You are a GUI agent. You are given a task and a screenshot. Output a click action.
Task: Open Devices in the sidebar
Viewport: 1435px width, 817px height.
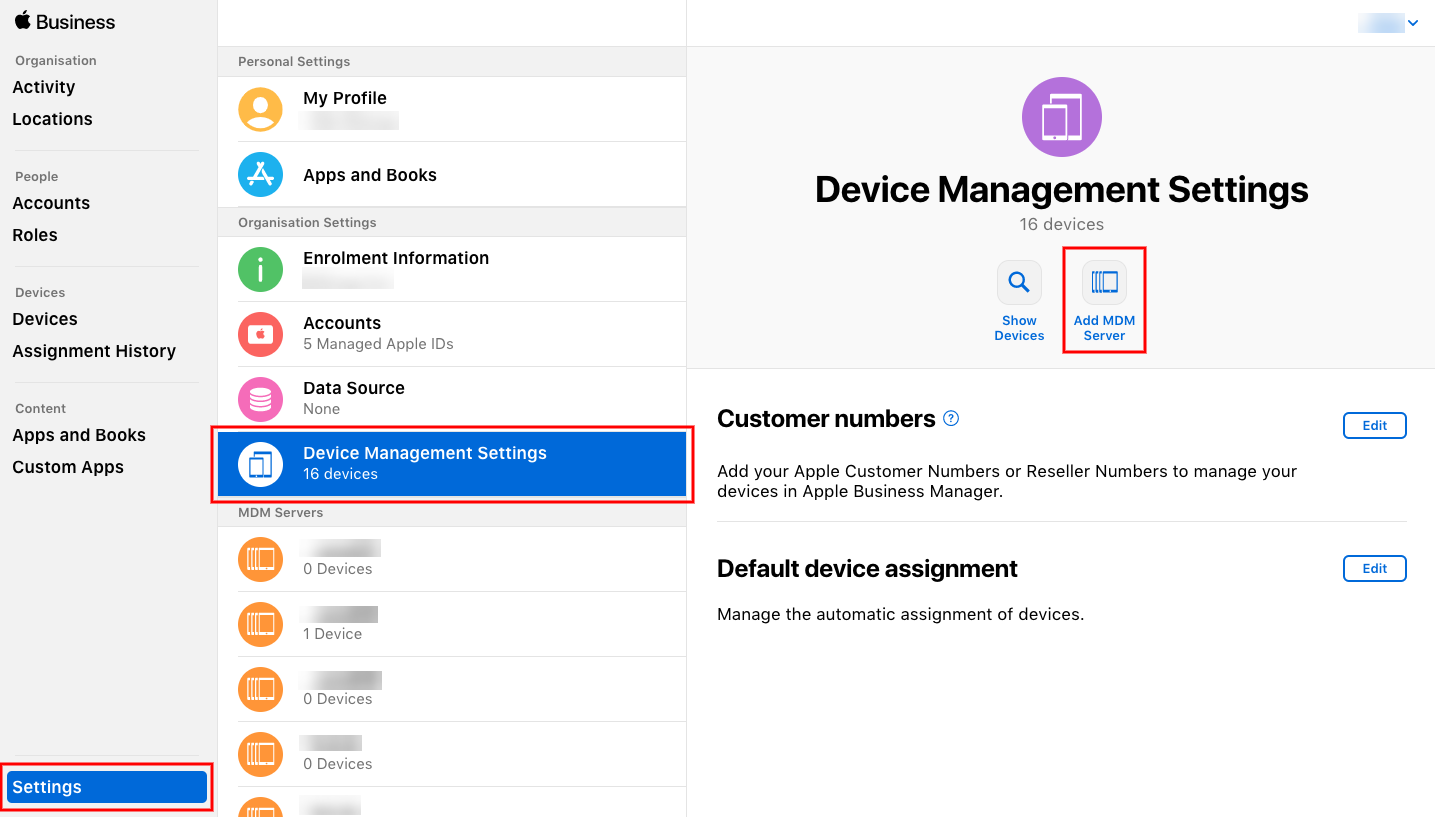pos(45,319)
